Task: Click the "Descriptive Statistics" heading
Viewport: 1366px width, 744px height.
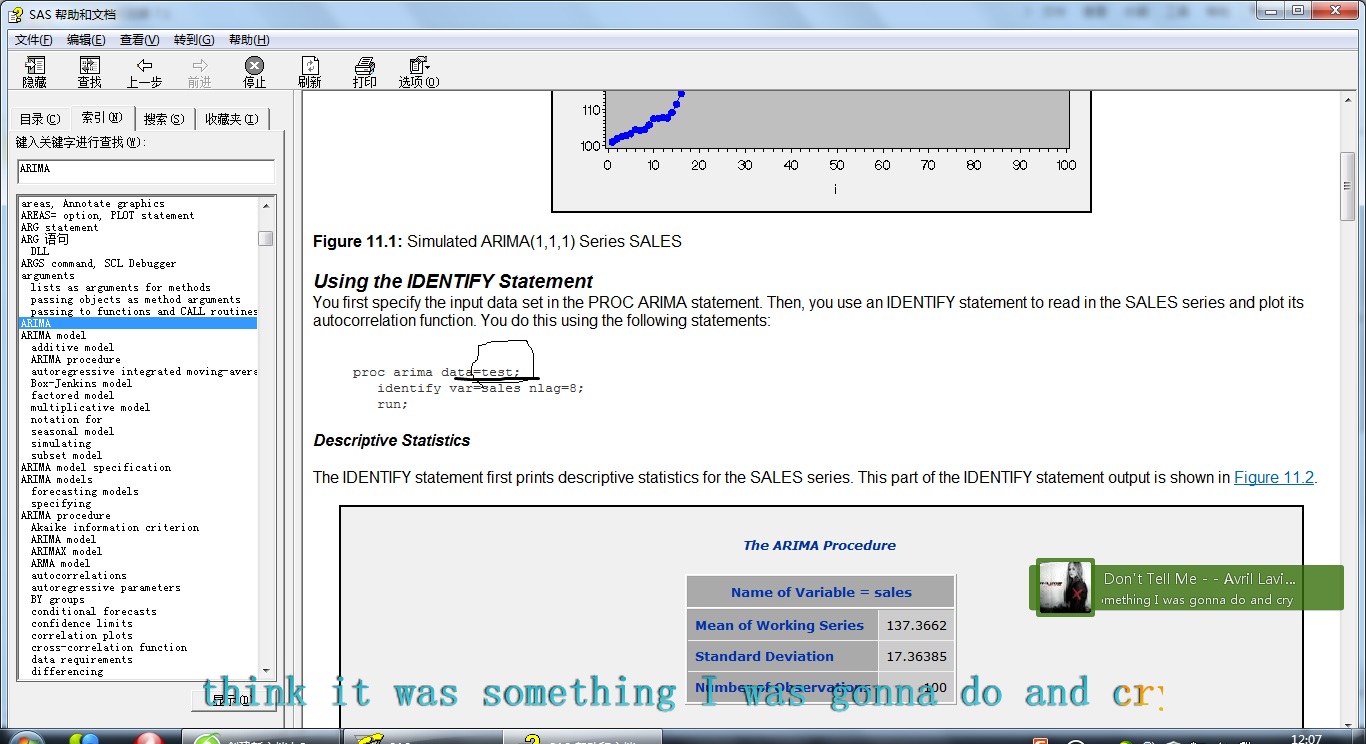Action: [x=392, y=441]
